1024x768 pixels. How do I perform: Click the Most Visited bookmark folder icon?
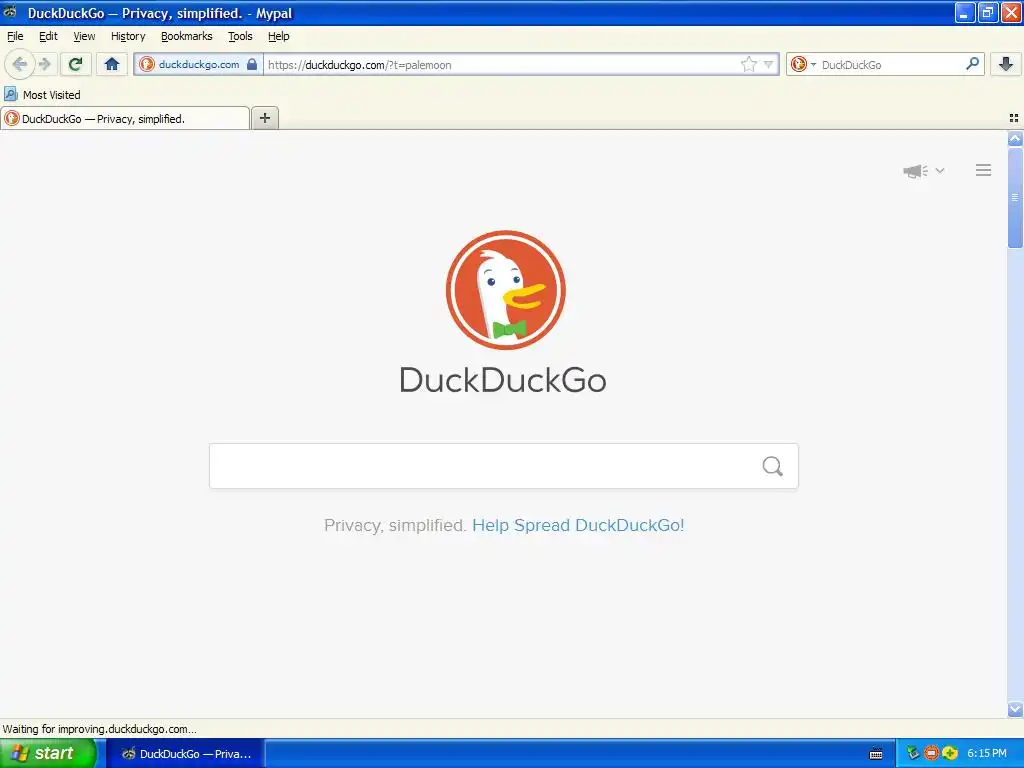coord(10,94)
